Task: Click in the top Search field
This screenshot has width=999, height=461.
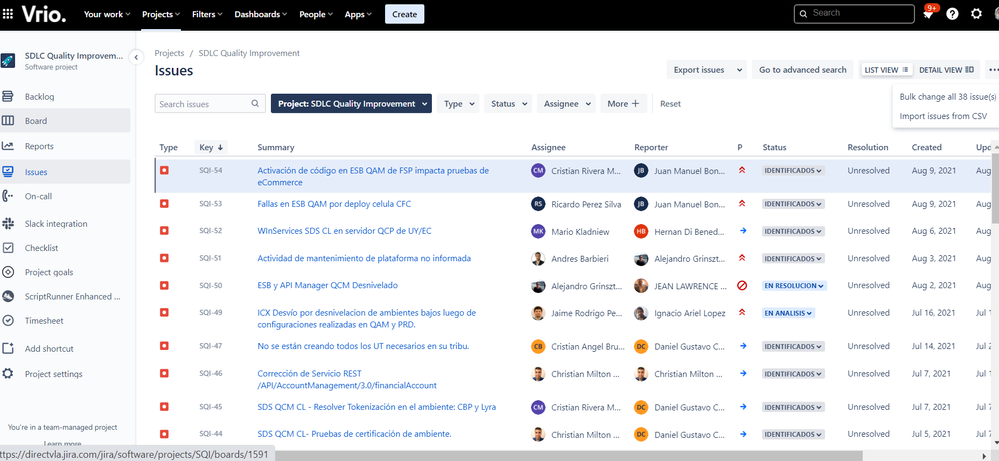Action: click(854, 13)
